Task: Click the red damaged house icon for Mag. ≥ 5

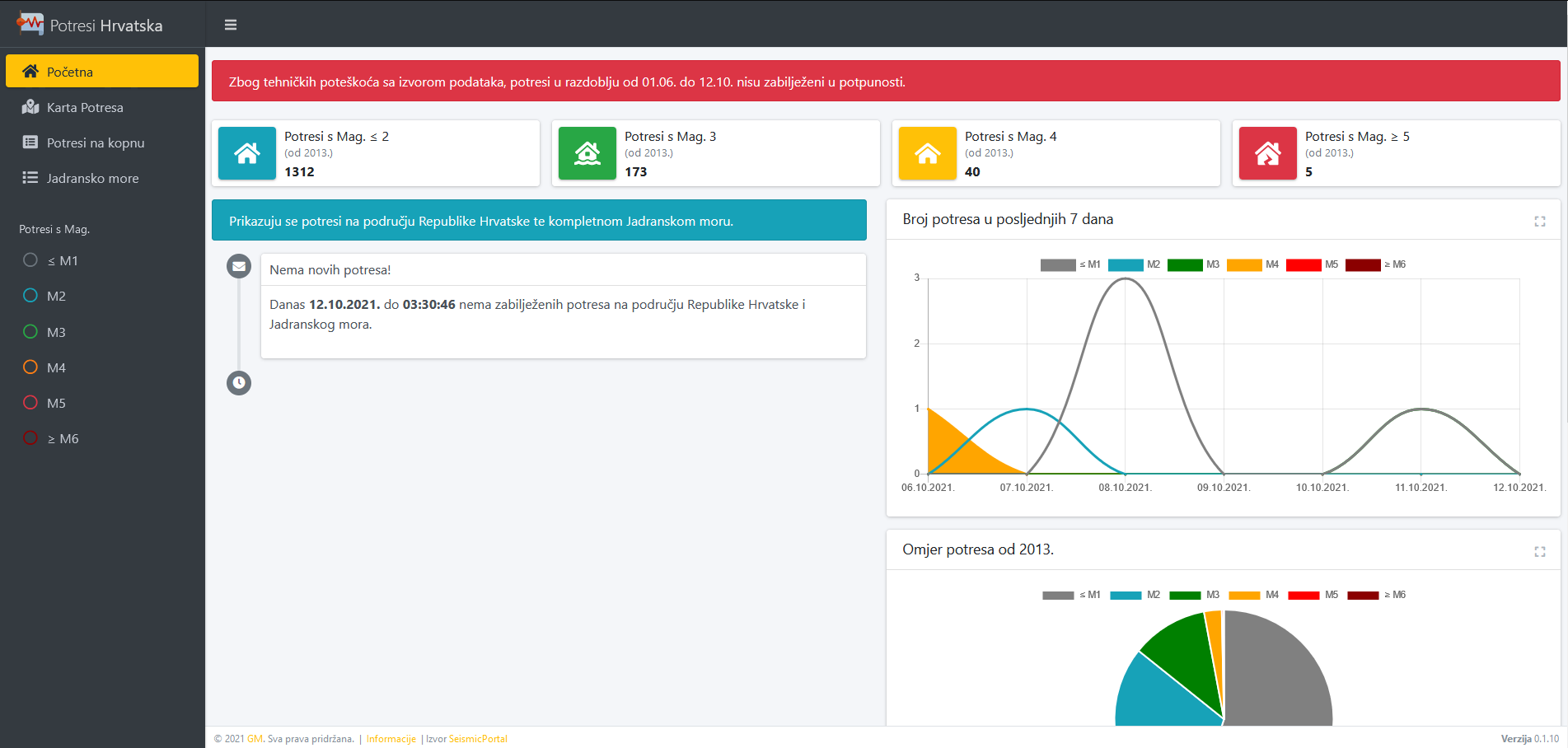Action: 1268,153
